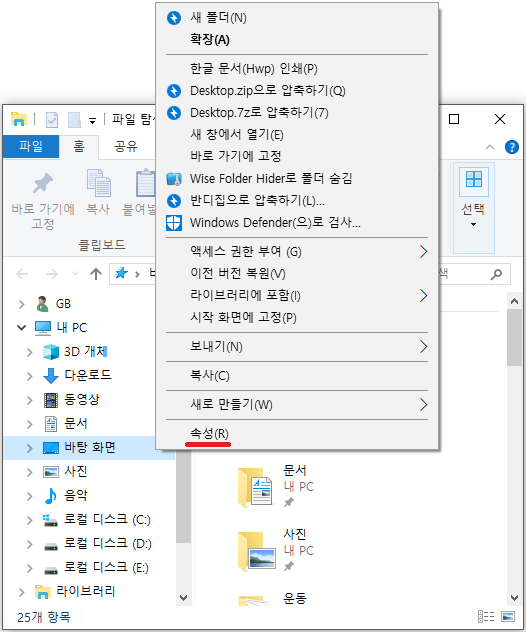Open the recent locations dropdown arrow
Image resolution: width=526 pixels, height=632 pixels.
75,274
